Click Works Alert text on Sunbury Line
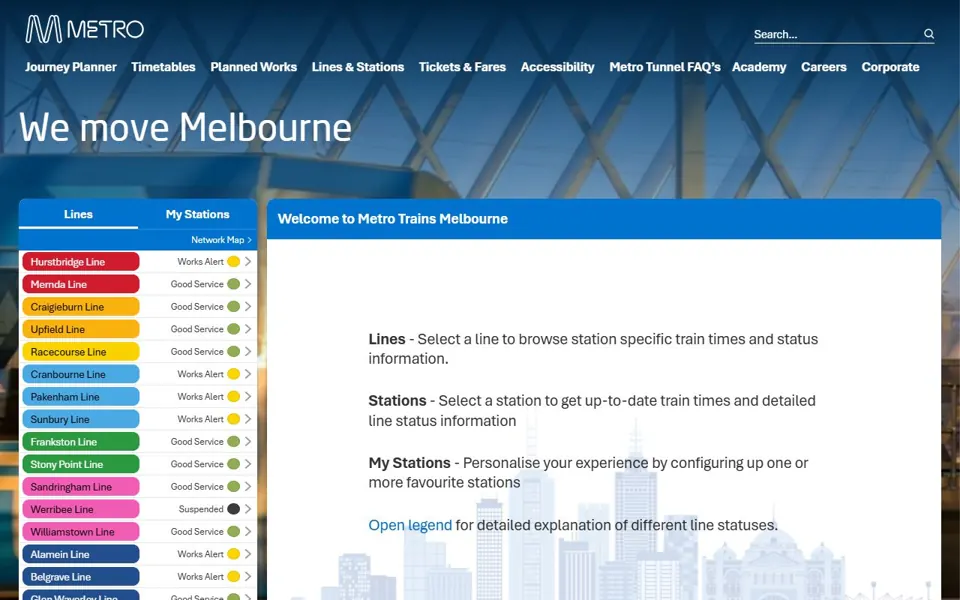 pyautogui.click(x=200, y=419)
